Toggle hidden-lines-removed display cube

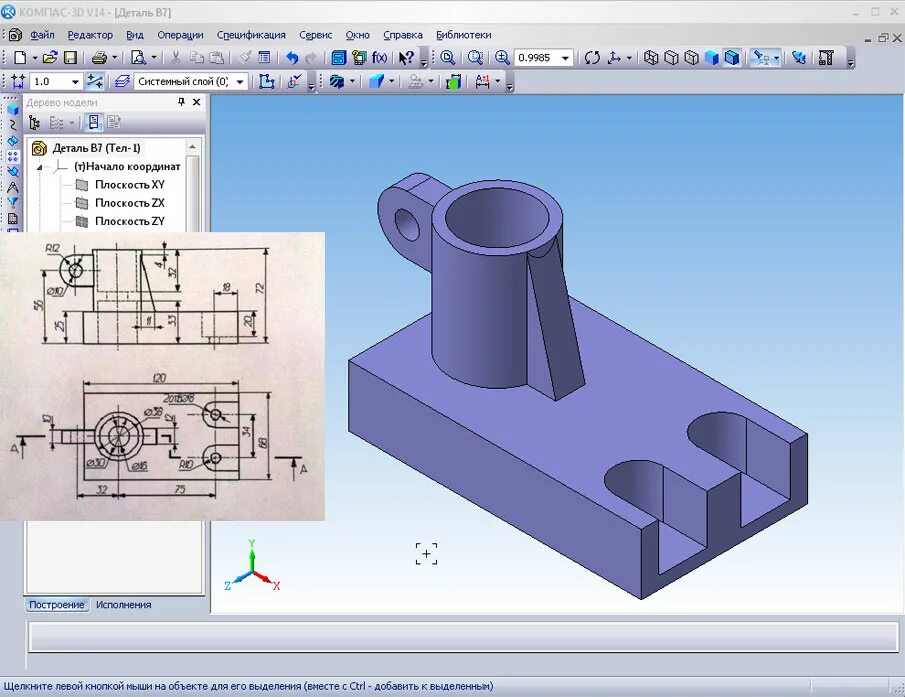pos(671,58)
